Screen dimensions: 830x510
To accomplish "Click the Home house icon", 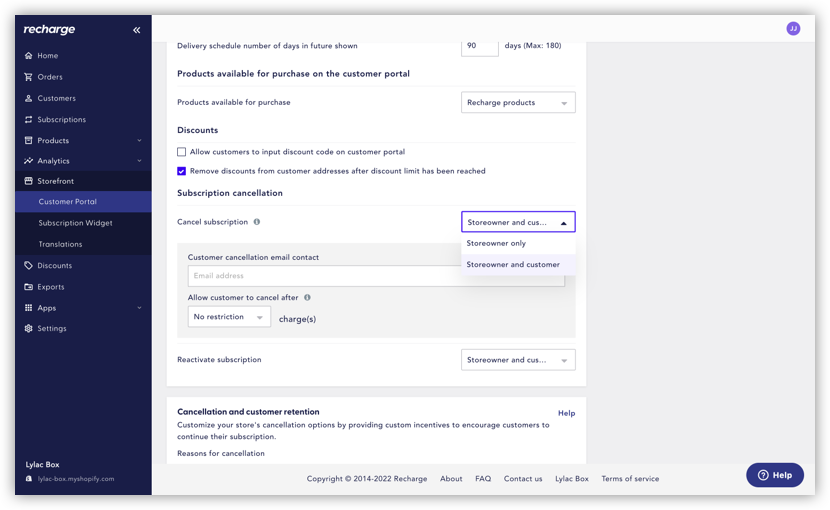I will (29, 56).
